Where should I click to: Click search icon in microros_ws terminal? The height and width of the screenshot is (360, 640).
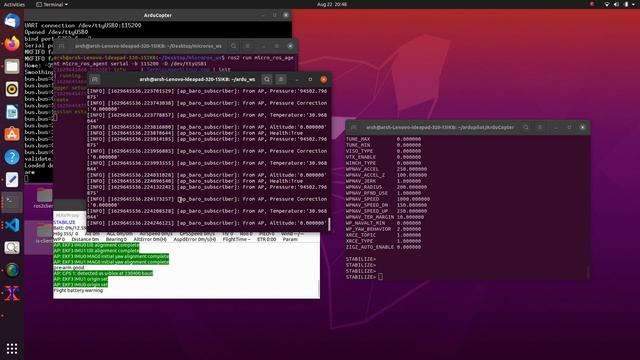point(233,46)
